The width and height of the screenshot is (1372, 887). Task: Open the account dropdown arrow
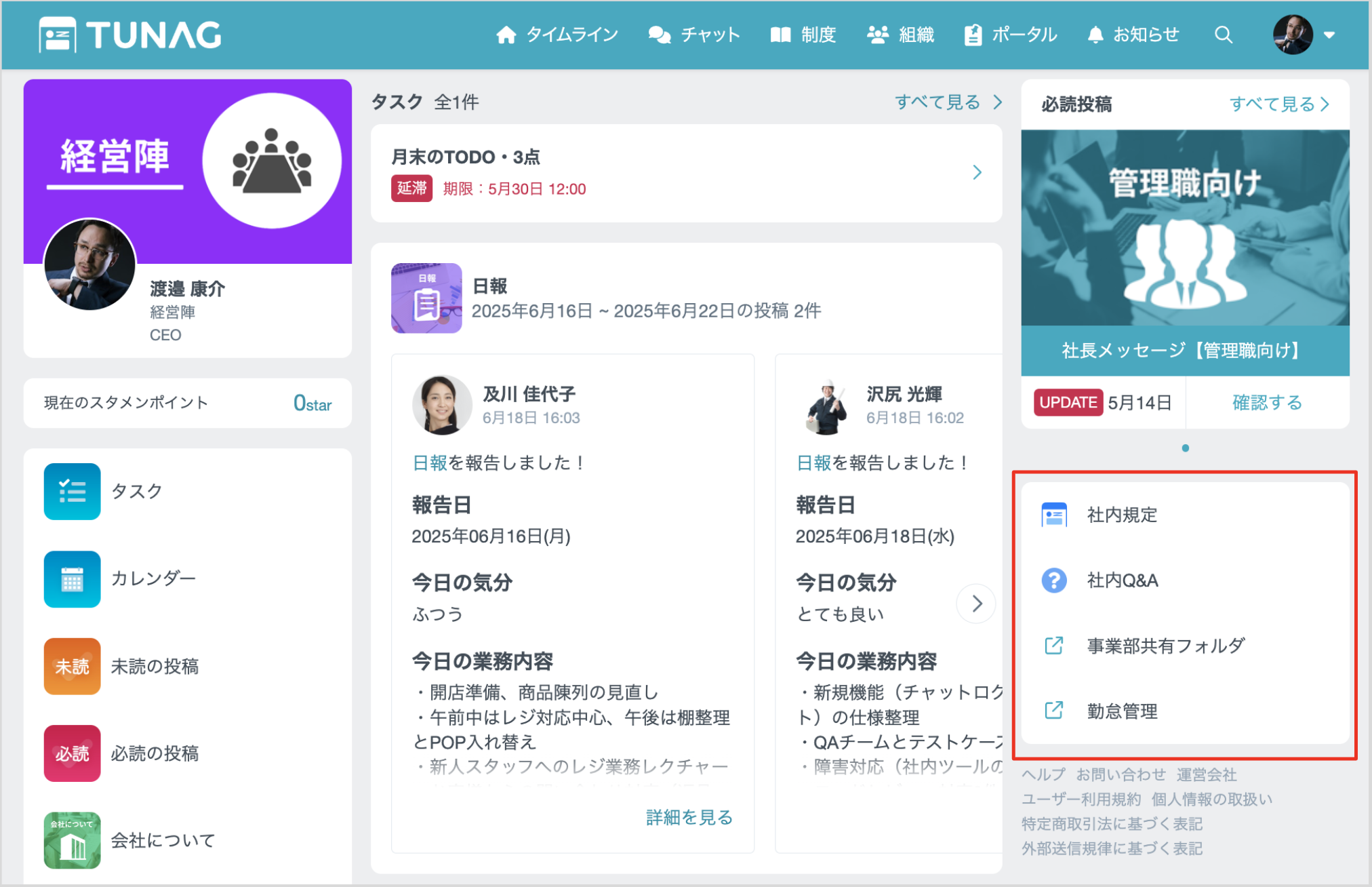pyautogui.click(x=1329, y=35)
